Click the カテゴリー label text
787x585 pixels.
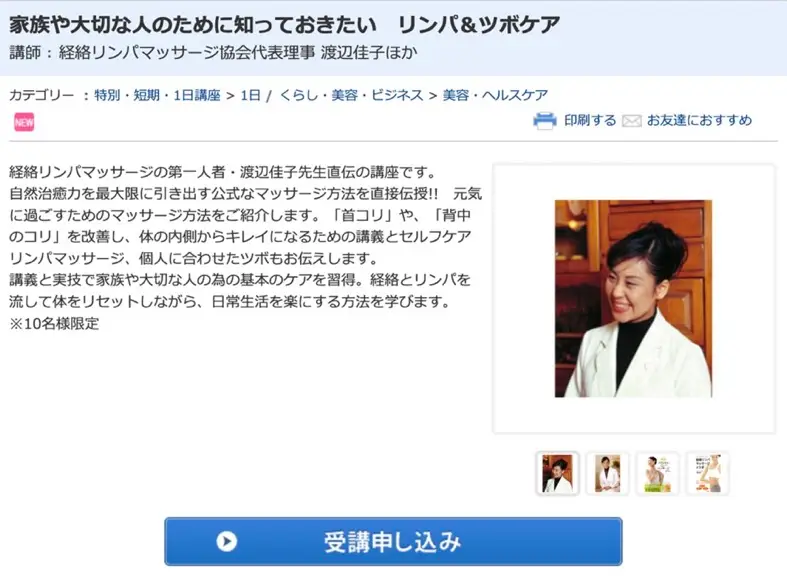tap(42, 95)
